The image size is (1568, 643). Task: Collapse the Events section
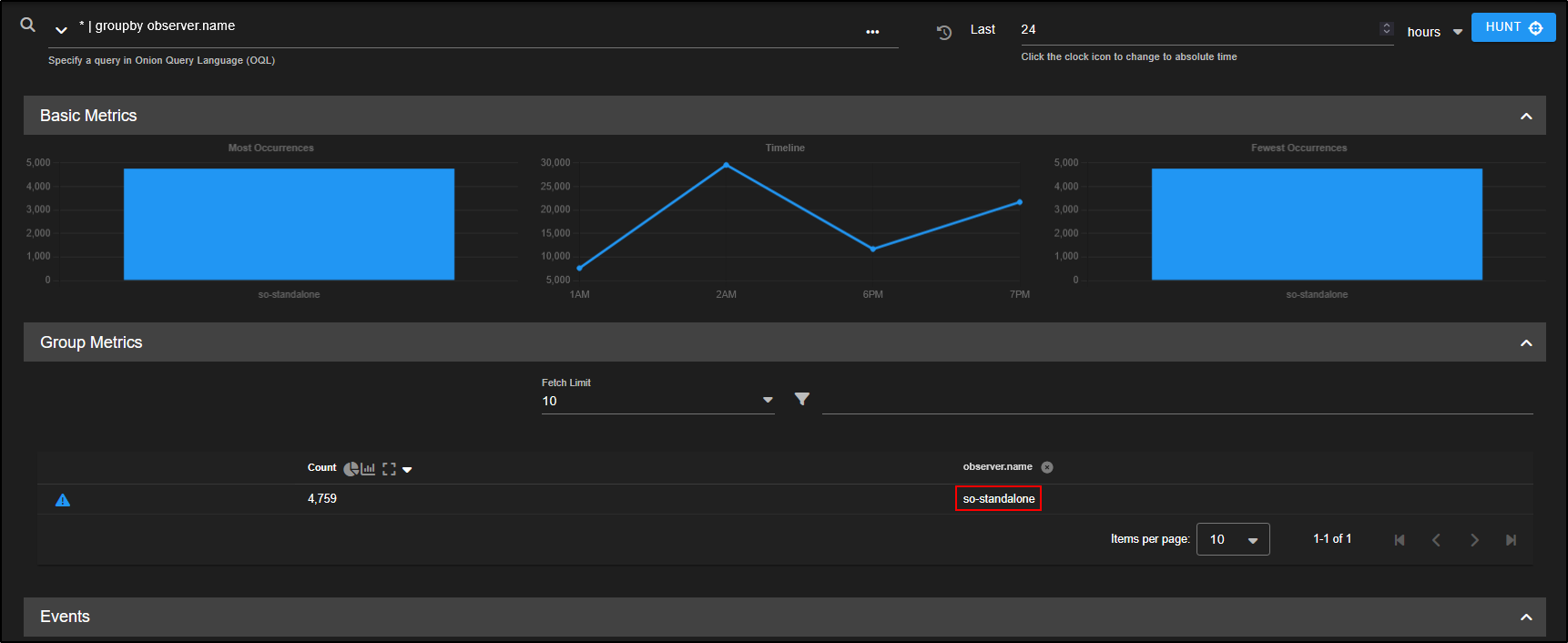1526,617
